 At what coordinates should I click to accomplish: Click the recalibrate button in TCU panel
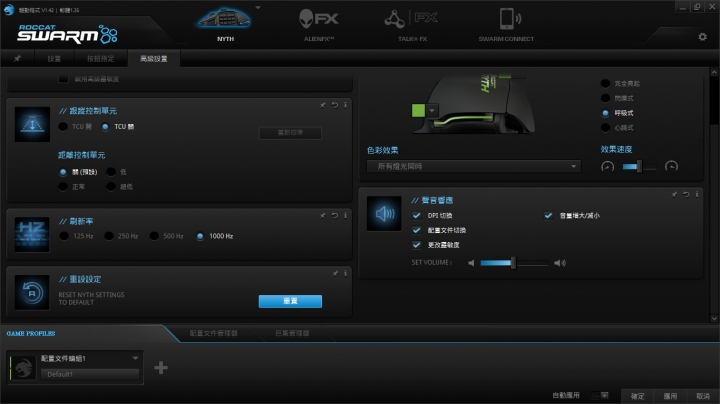point(290,133)
